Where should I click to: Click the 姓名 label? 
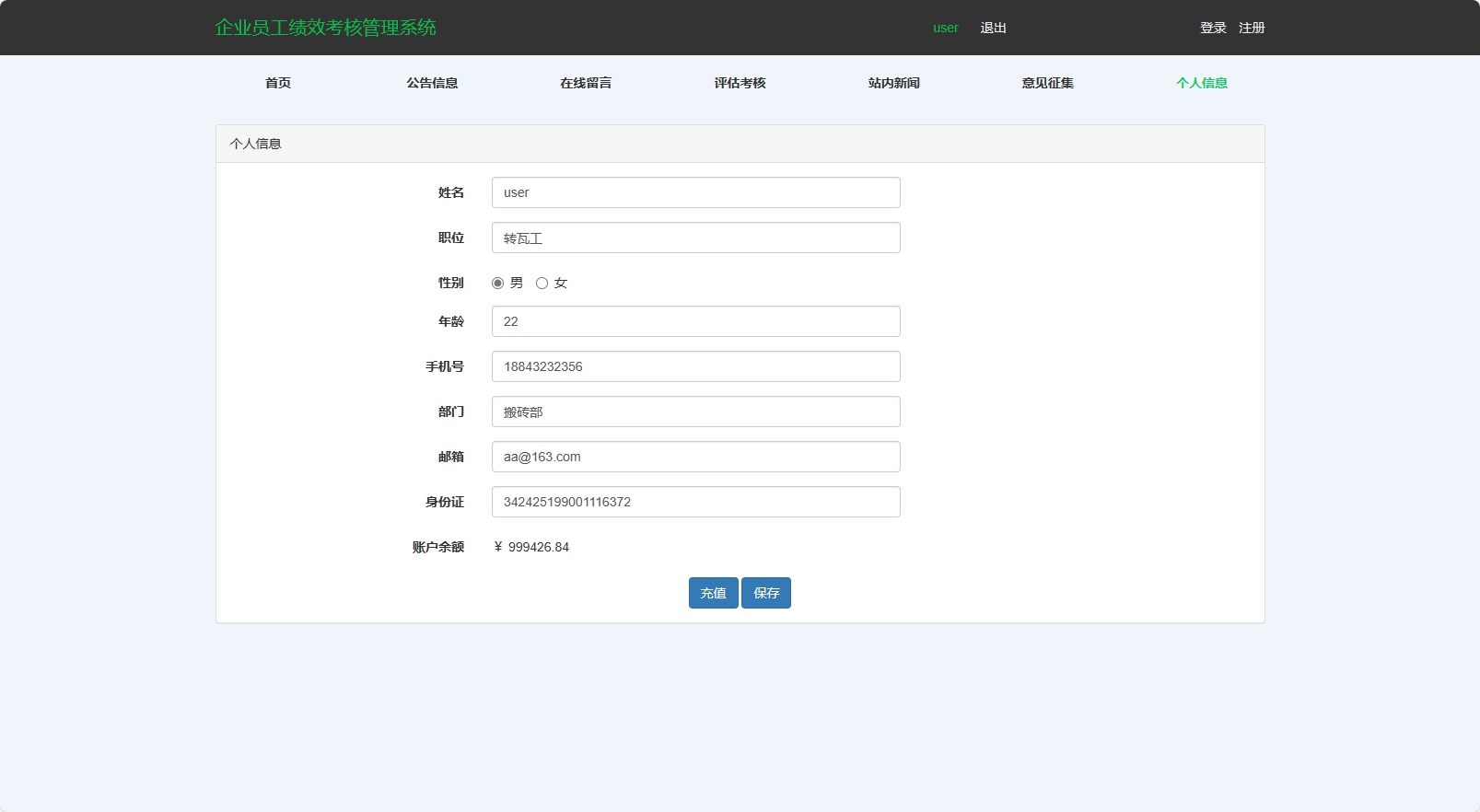tap(451, 192)
